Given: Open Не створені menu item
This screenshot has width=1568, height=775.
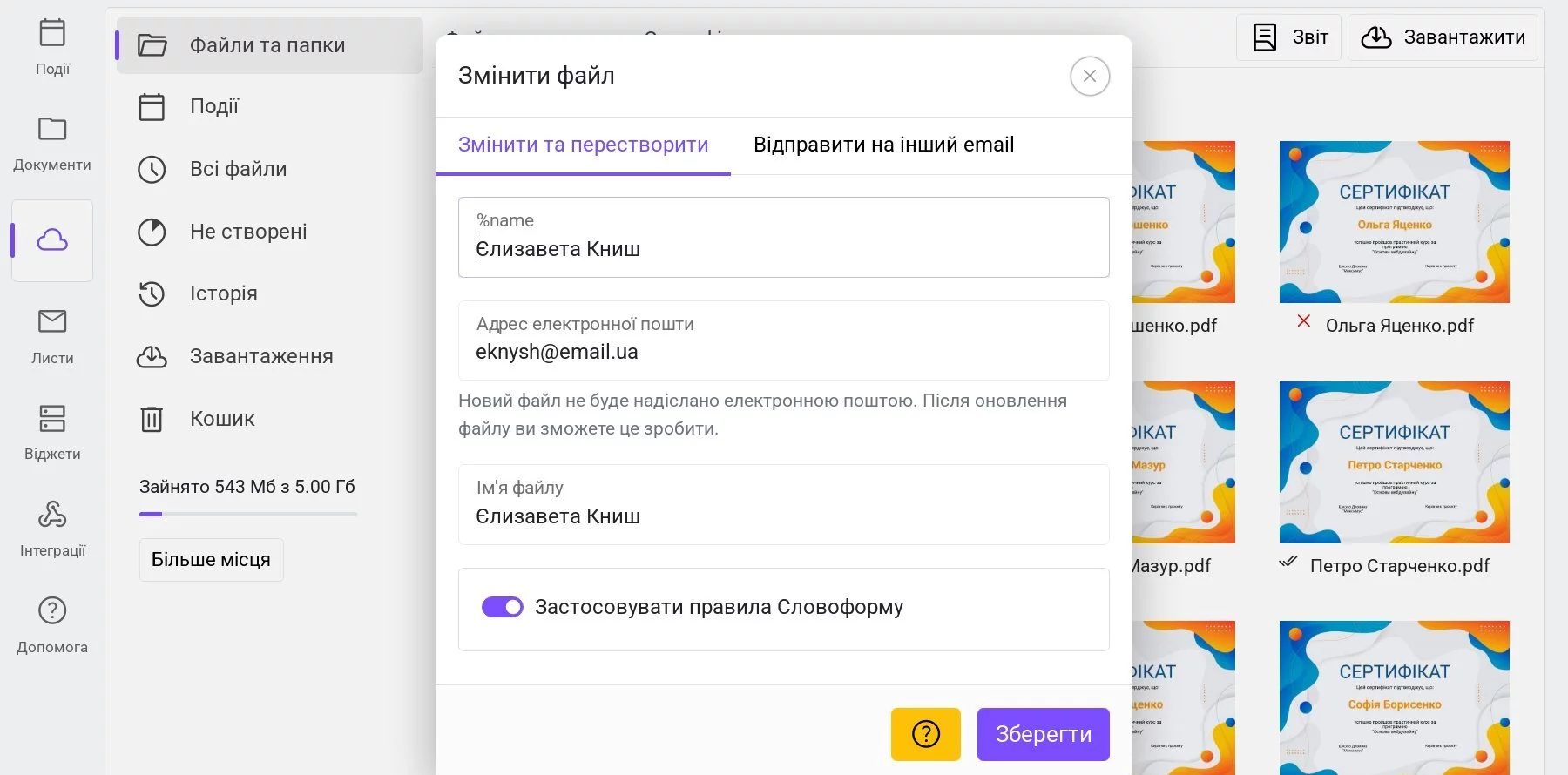Looking at the screenshot, I should (269, 232).
